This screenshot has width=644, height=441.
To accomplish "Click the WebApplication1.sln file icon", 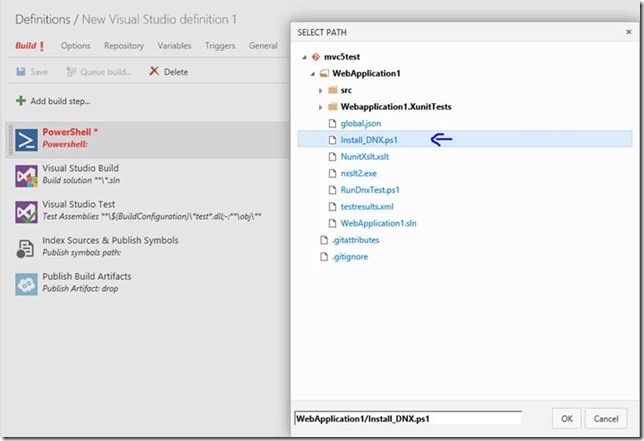I will (x=333, y=223).
